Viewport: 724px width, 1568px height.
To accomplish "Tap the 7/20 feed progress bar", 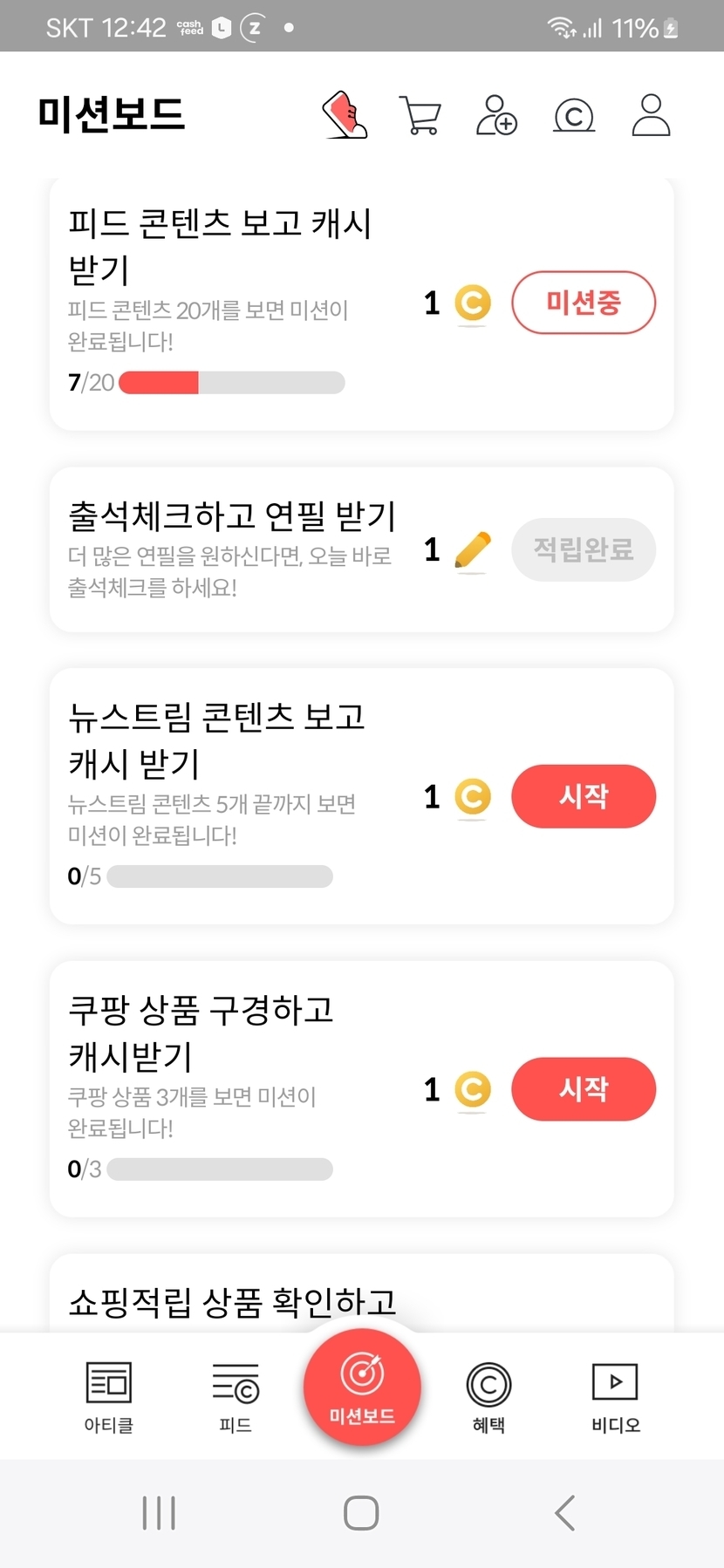I will point(231,383).
